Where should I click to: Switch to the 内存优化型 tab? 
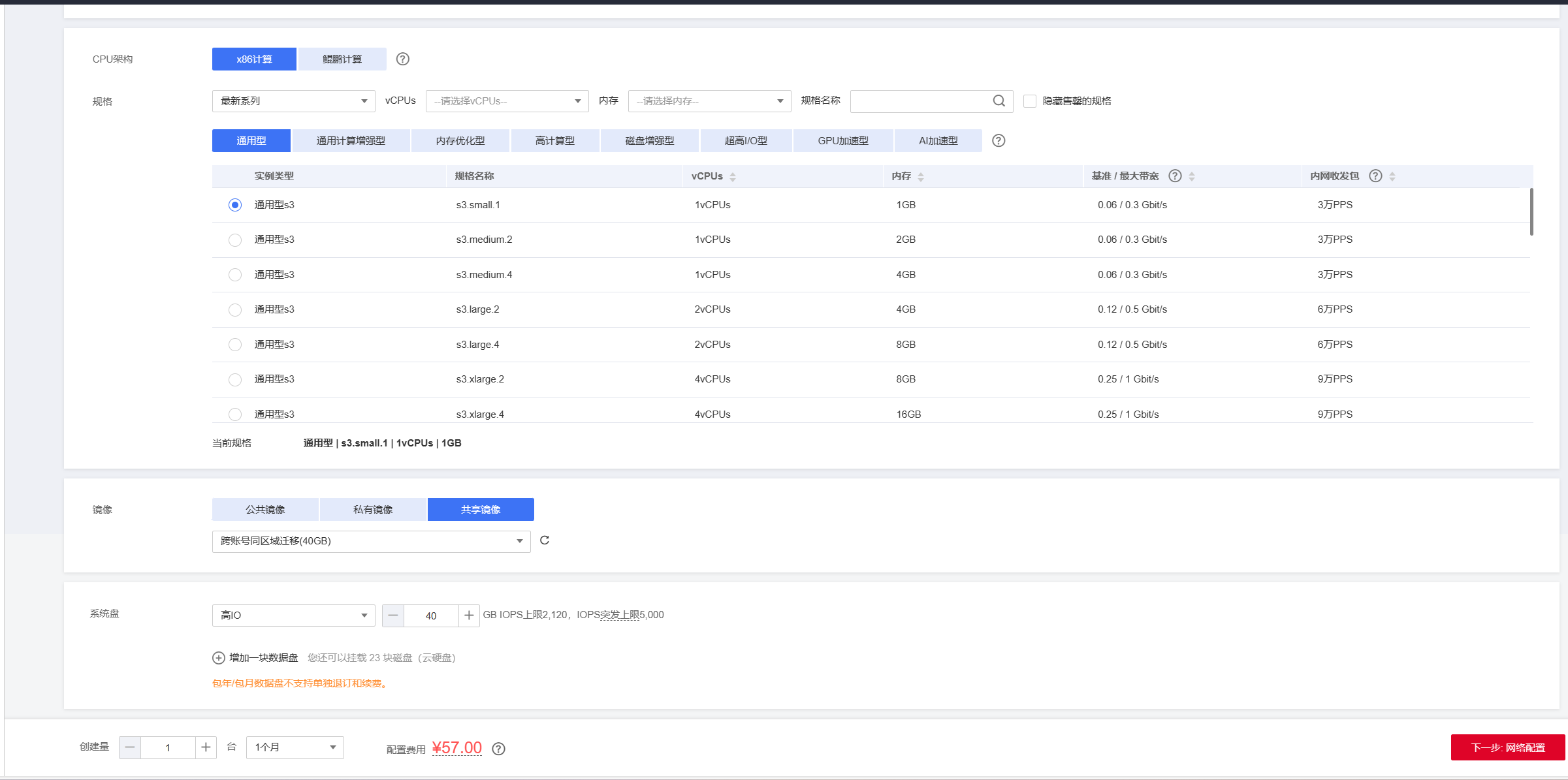(x=460, y=140)
